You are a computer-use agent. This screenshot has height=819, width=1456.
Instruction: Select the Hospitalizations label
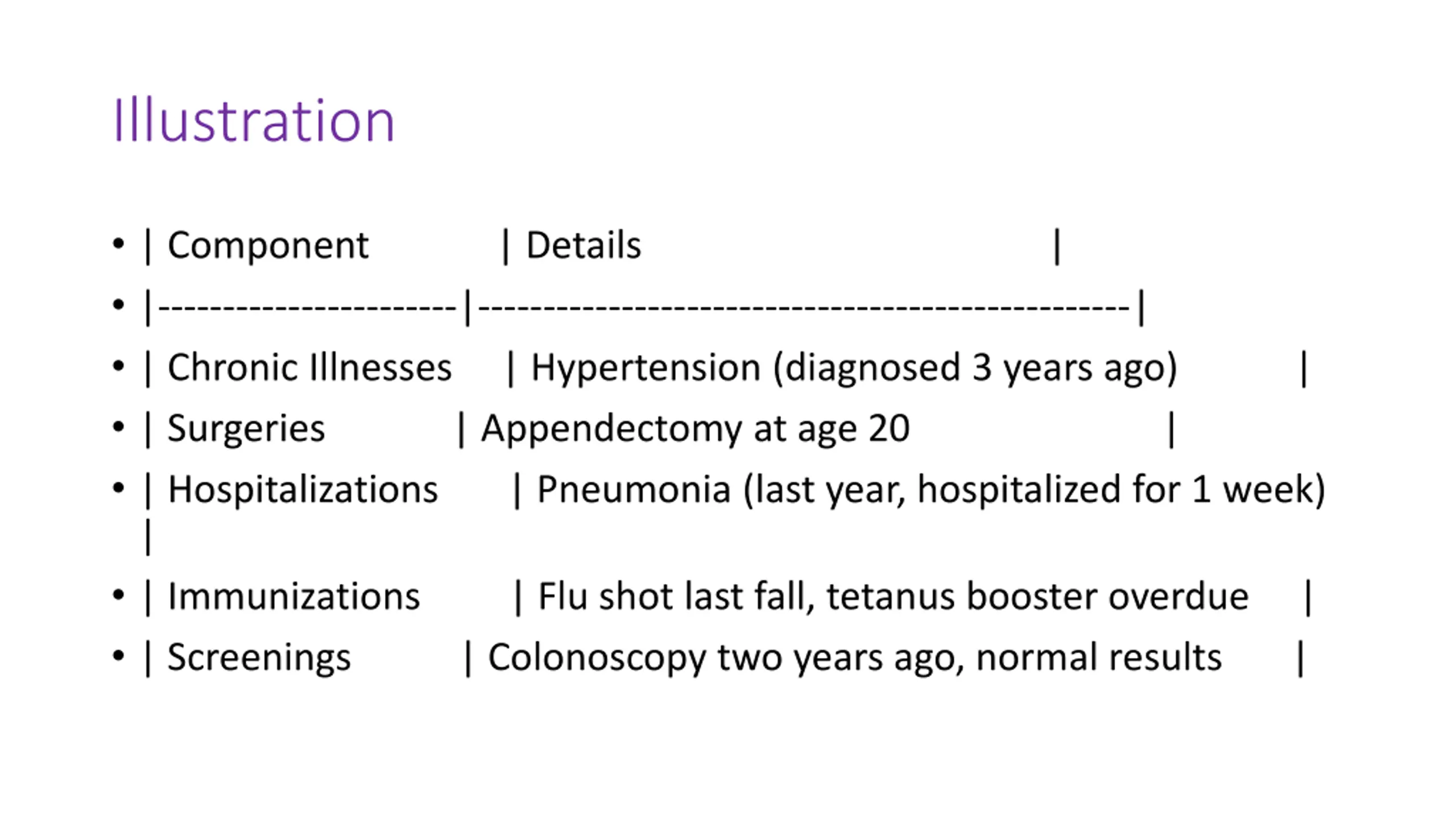click(x=303, y=490)
